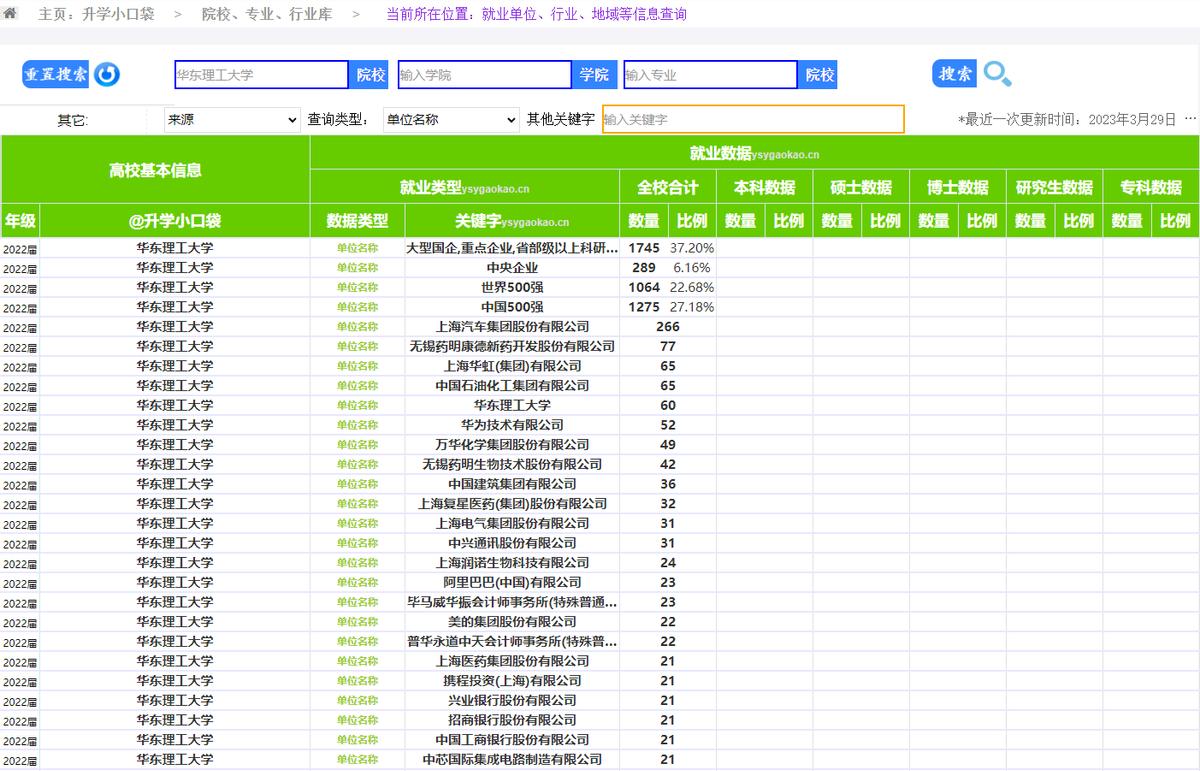Screen dimensions: 1200x771
Task: Click the 院校 button beside the 输入专业 field
Action: pos(819,75)
